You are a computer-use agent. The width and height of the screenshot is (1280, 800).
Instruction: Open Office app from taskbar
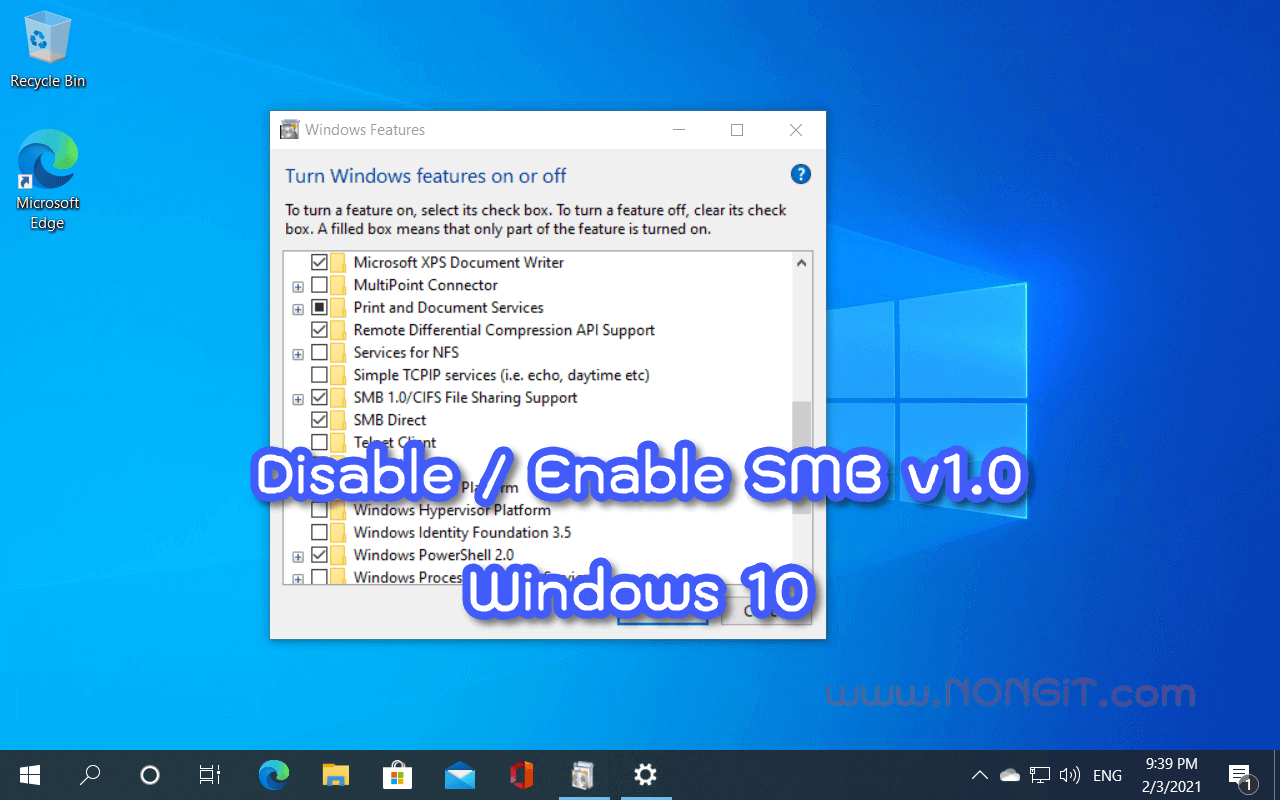coord(521,775)
